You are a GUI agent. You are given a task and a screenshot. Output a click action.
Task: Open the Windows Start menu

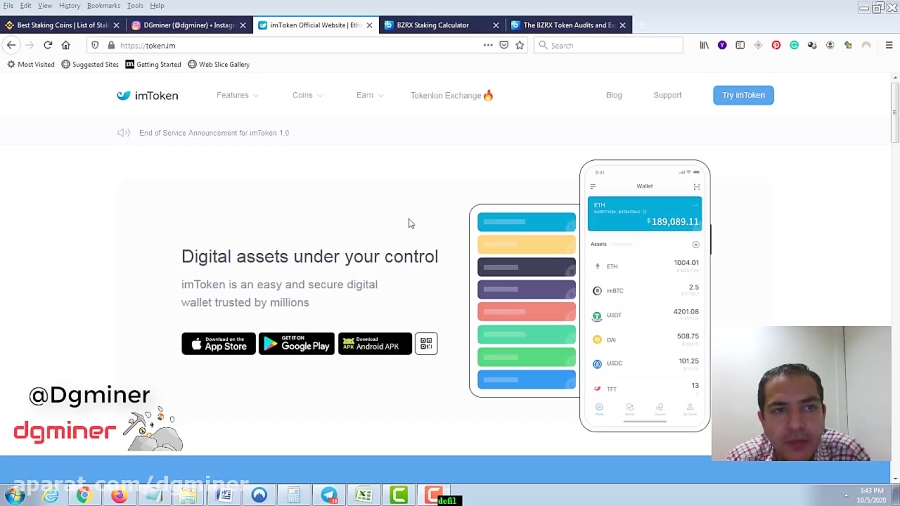[15, 495]
